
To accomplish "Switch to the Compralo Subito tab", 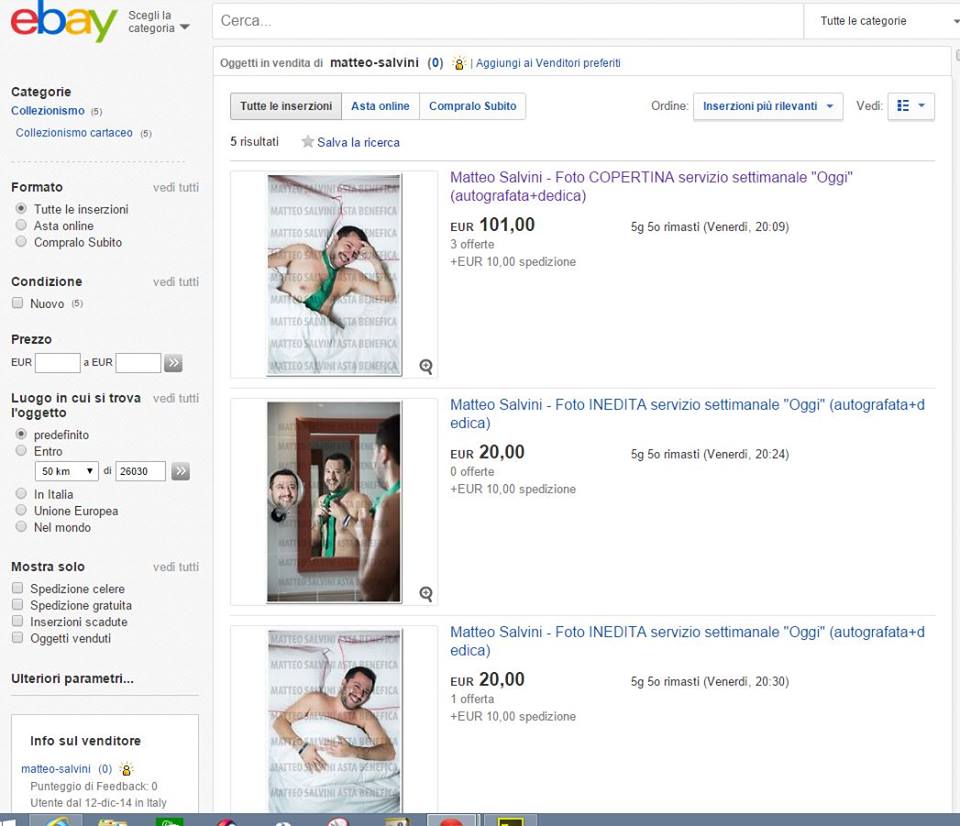I will click(472, 106).
